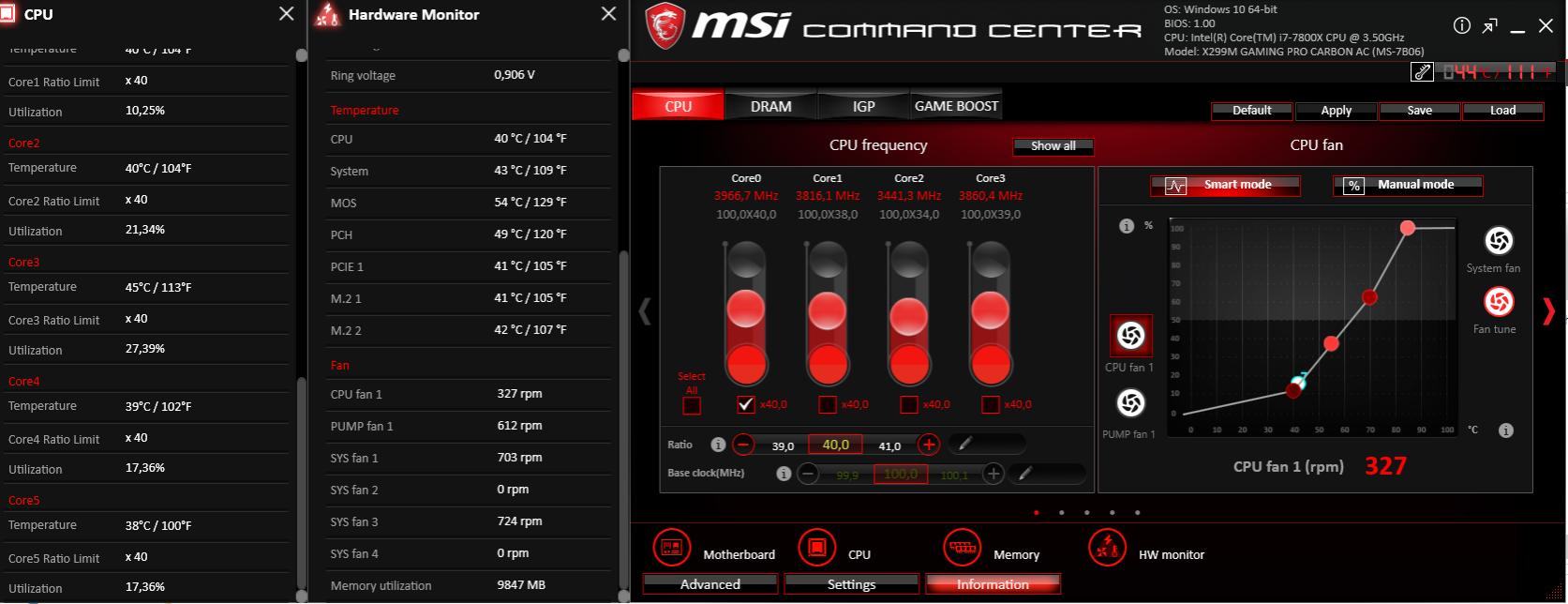Close the CPU panel

287,14
